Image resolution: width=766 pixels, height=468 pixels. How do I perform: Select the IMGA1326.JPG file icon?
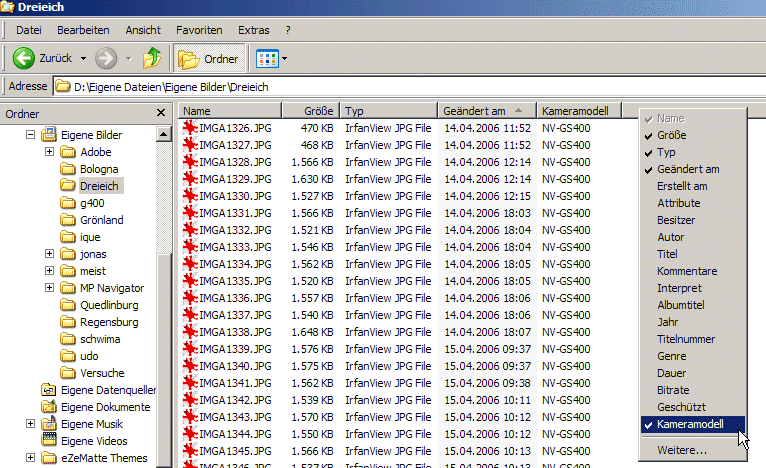[x=191, y=128]
